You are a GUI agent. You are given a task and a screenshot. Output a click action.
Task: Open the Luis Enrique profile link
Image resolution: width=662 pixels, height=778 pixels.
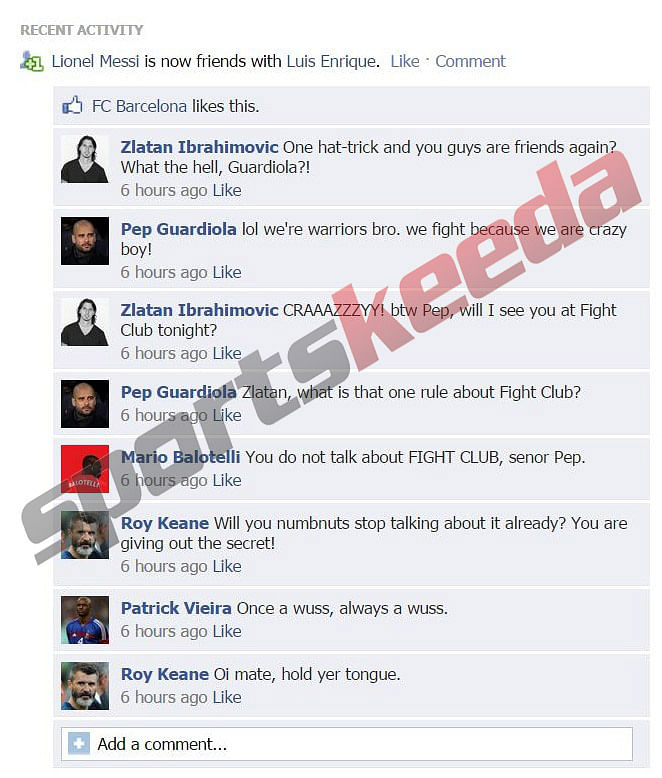pos(331,61)
